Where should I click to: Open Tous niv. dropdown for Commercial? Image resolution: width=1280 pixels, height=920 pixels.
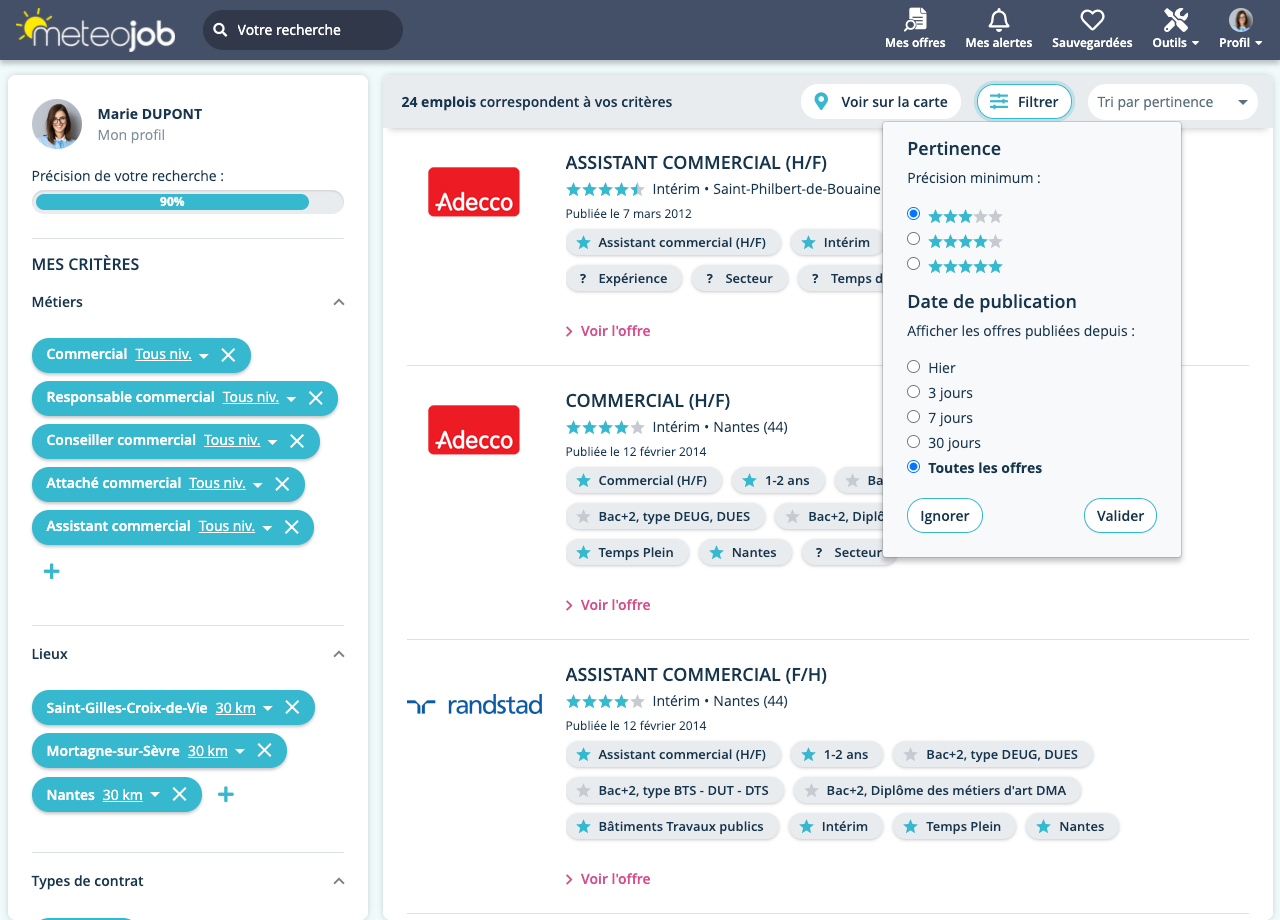(x=172, y=355)
